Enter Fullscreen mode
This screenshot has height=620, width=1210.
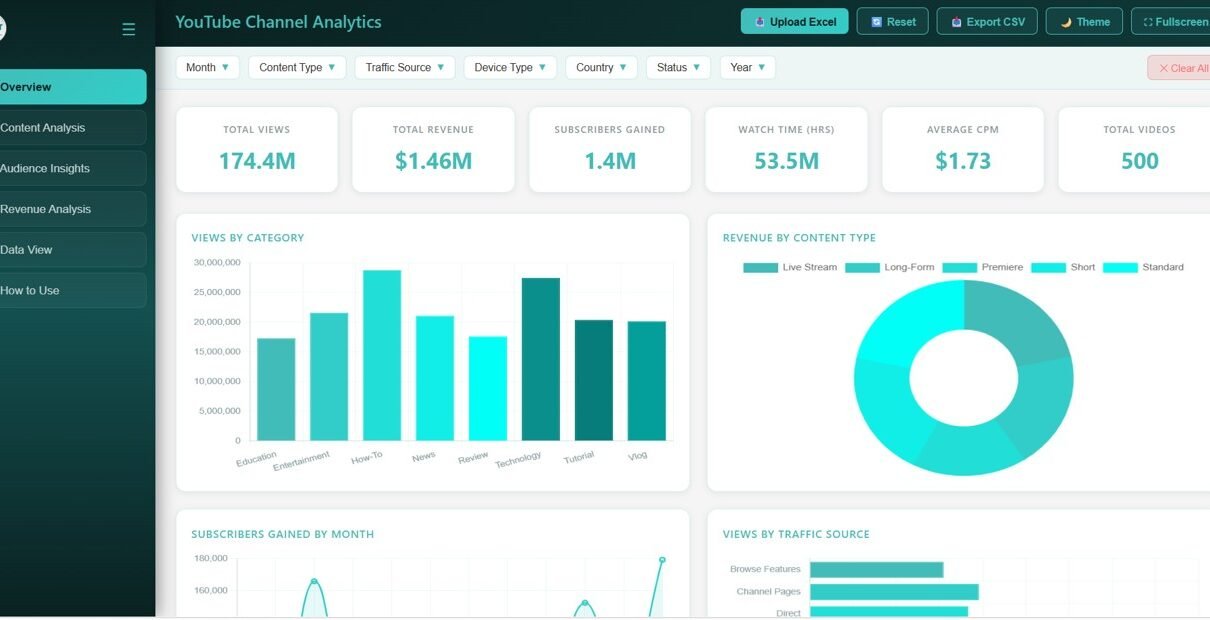pos(1174,21)
